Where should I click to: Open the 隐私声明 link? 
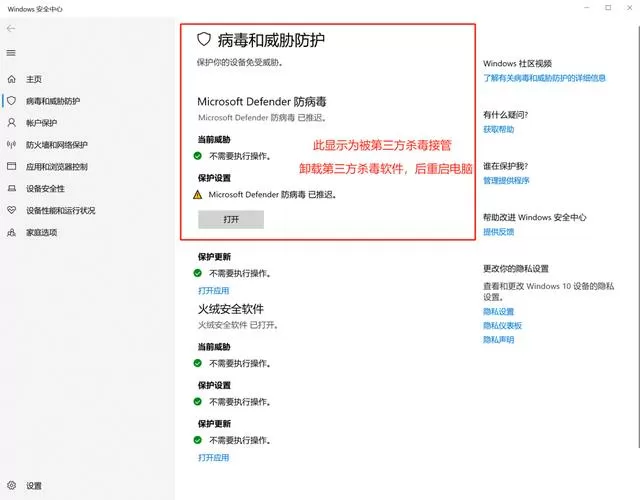point(498,339)
